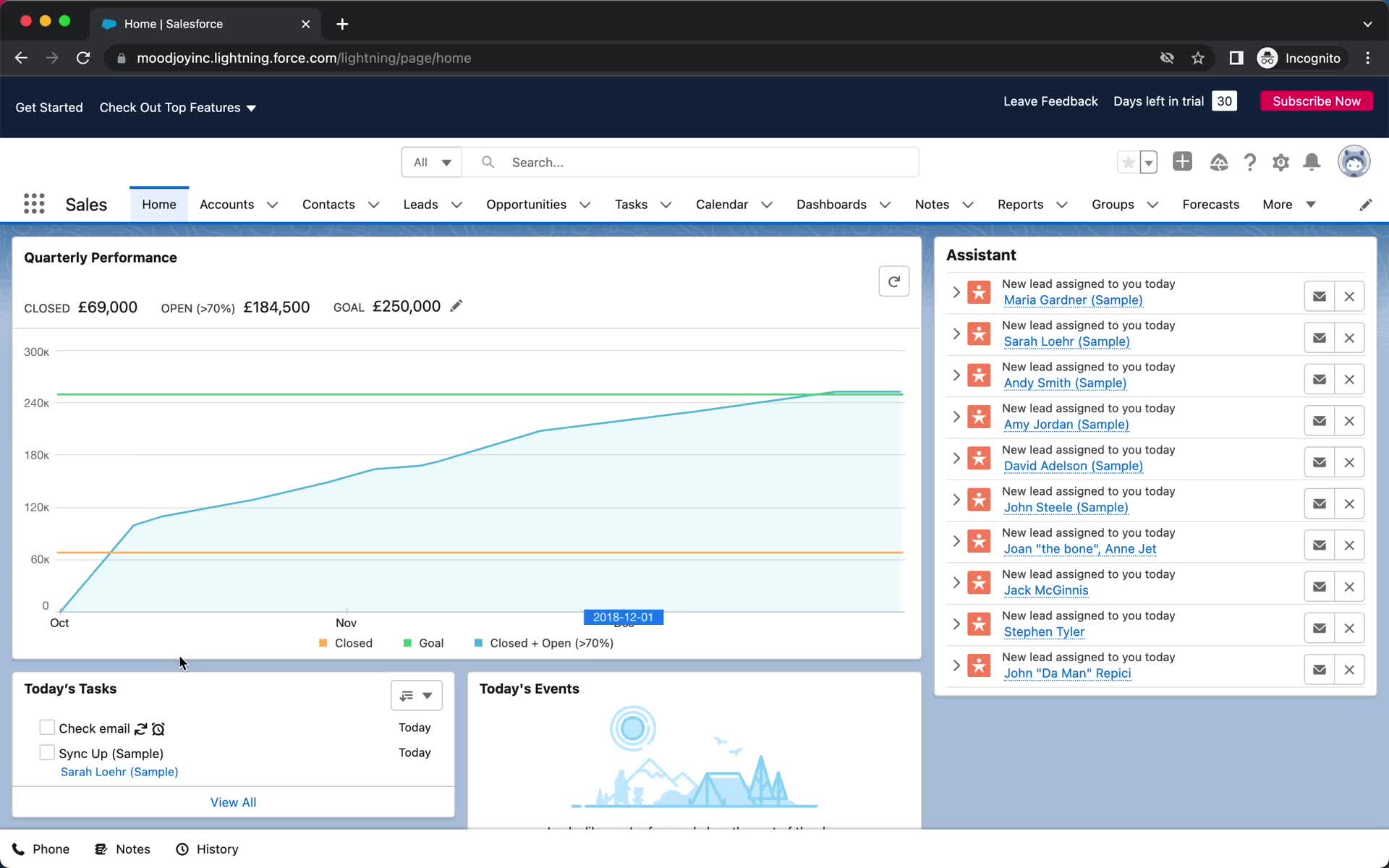This screenshot has width=1389, height=868.
Task: Toggle the Goal legend swatch
Action: pyautogui.click(x=407, y=643)
